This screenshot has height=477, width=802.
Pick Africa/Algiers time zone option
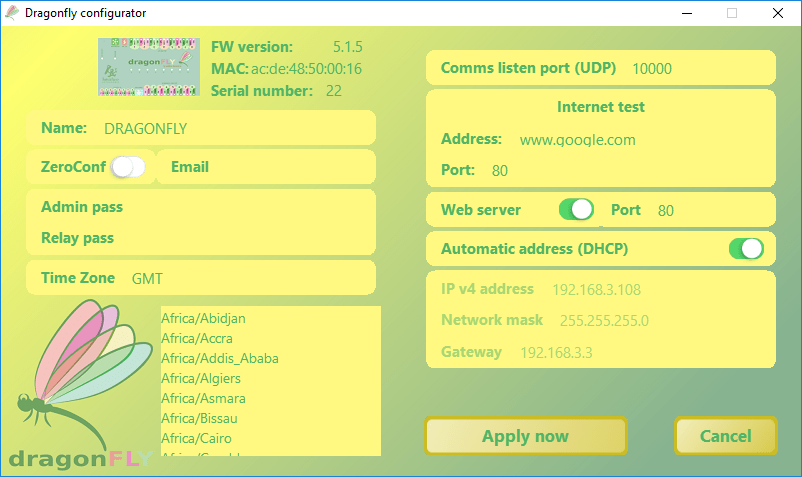201,378
